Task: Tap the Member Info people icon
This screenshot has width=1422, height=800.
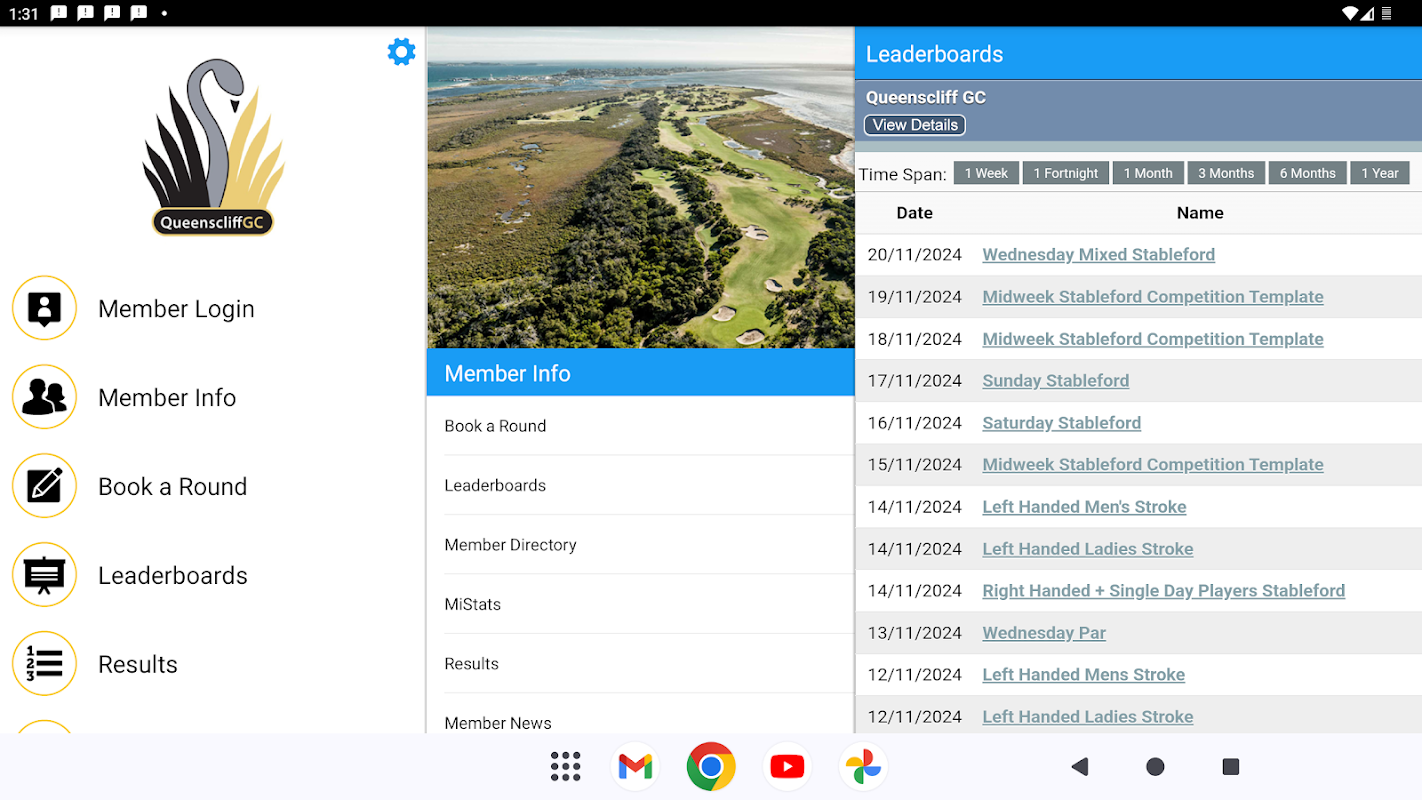Action: click(44, 397)
